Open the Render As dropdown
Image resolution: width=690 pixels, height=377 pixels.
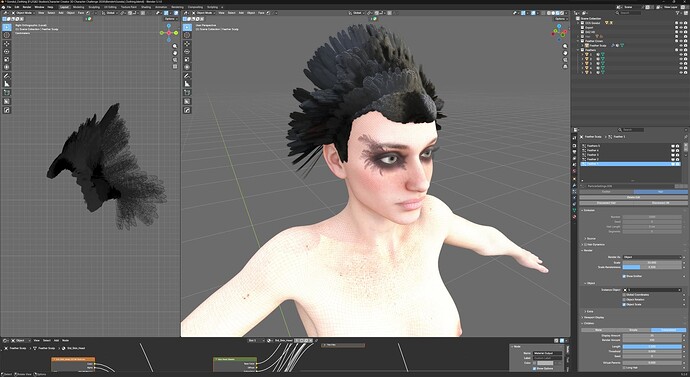click(652, 257)
